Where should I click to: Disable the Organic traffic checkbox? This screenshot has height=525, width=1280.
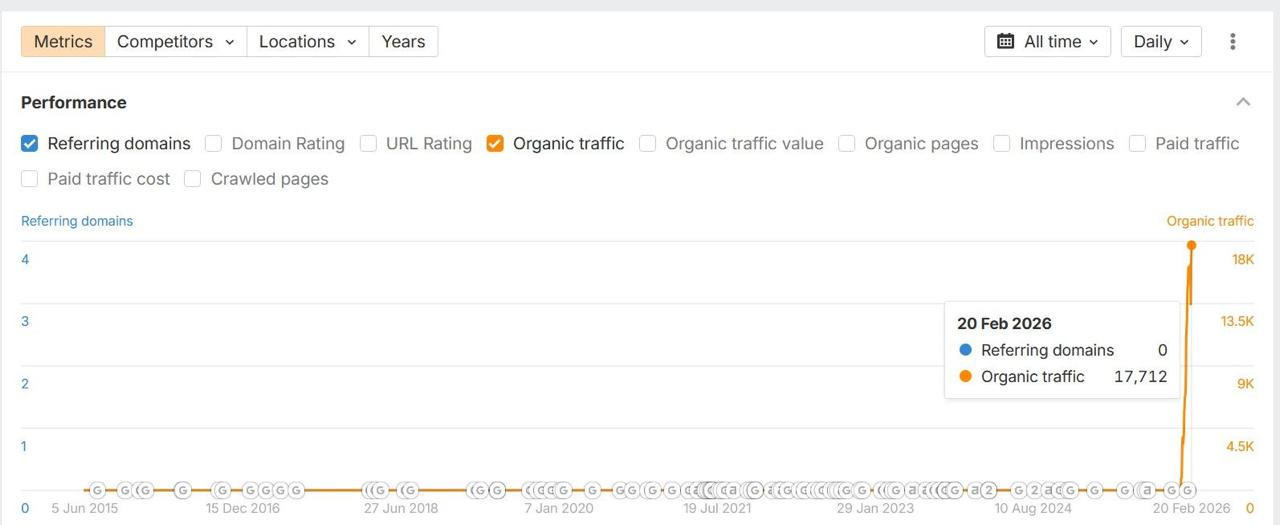point(495,143)
